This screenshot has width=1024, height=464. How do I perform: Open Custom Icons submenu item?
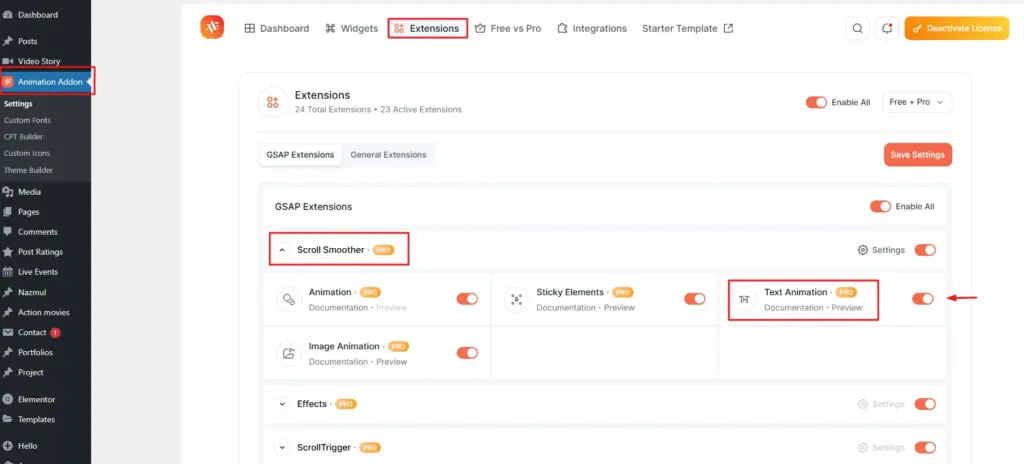pos(27,153)
